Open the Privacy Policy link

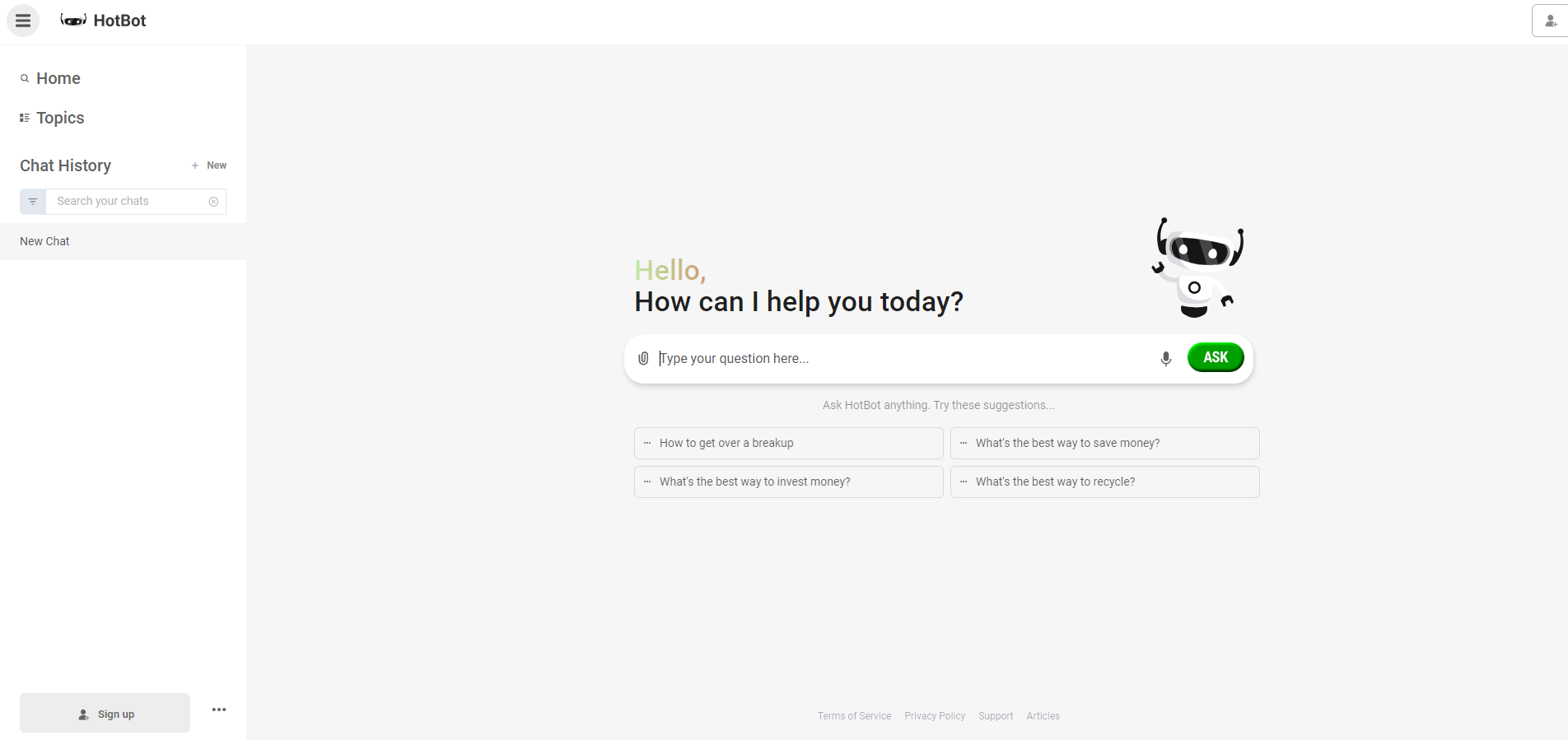point(935,716)
